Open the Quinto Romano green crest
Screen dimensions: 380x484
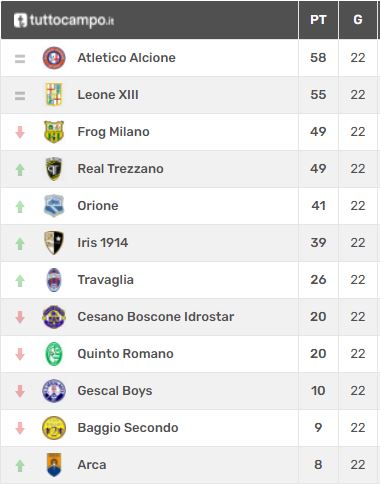(54, 354)
